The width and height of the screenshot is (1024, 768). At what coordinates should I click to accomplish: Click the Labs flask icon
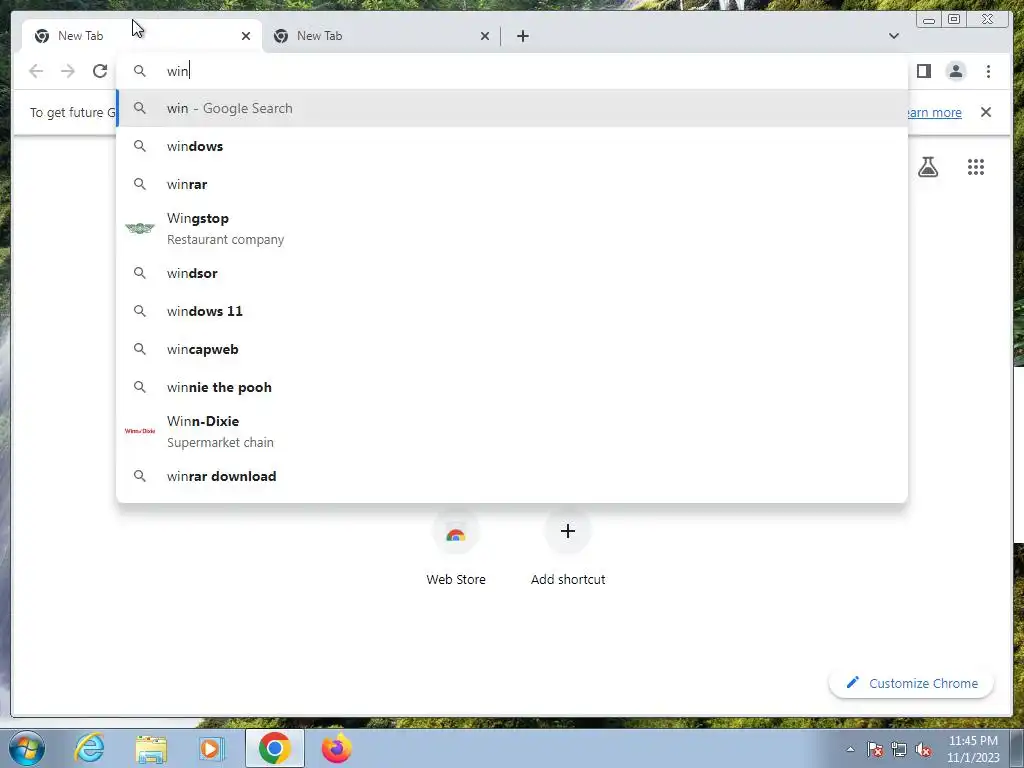[928, 167]
